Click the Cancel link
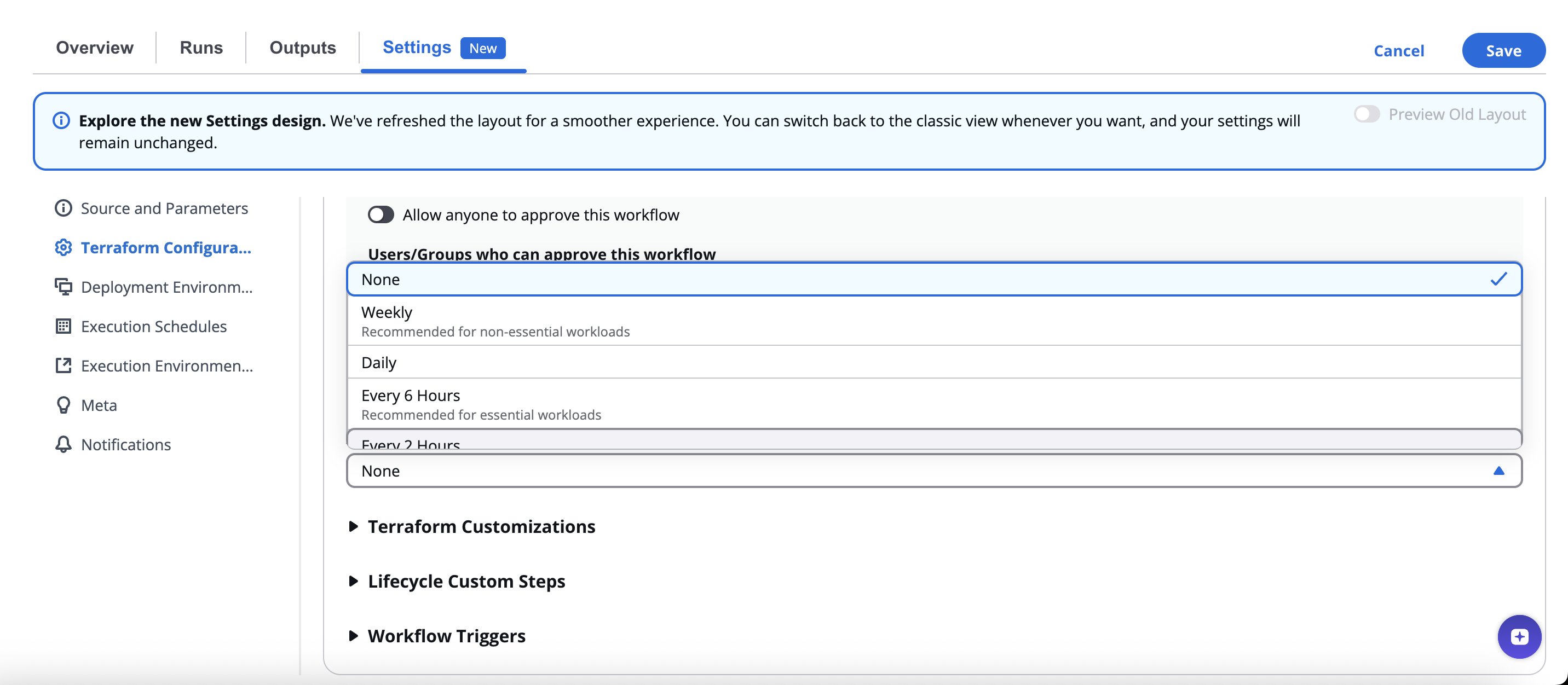1568x685 pixels. coord(1398,50)
